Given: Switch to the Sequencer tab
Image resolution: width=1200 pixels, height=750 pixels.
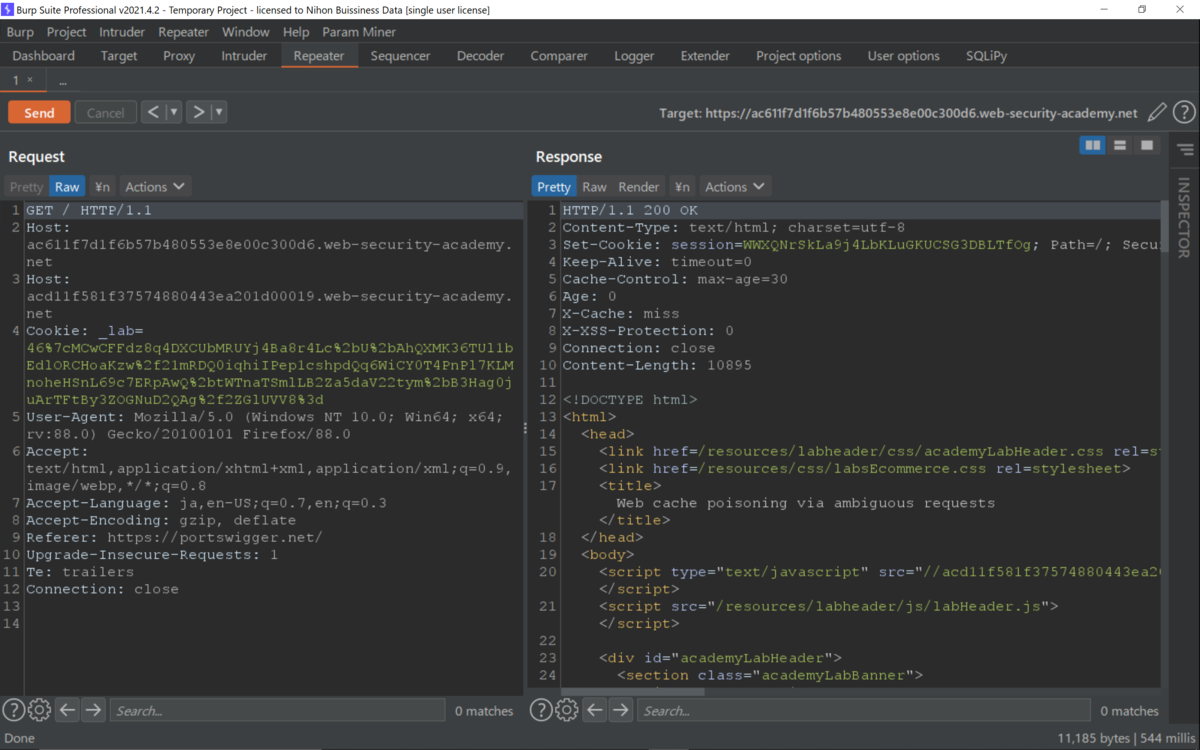Looking at the screenshot, I should point(400,56).
